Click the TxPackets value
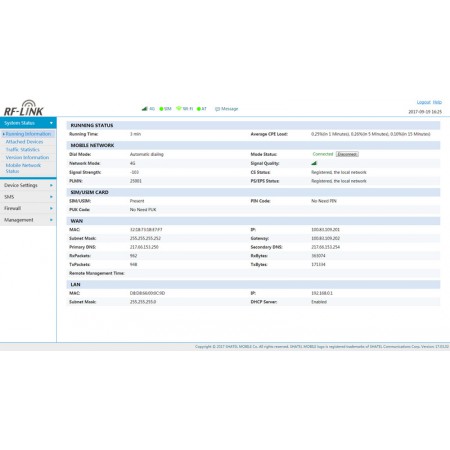 (133, 264)
